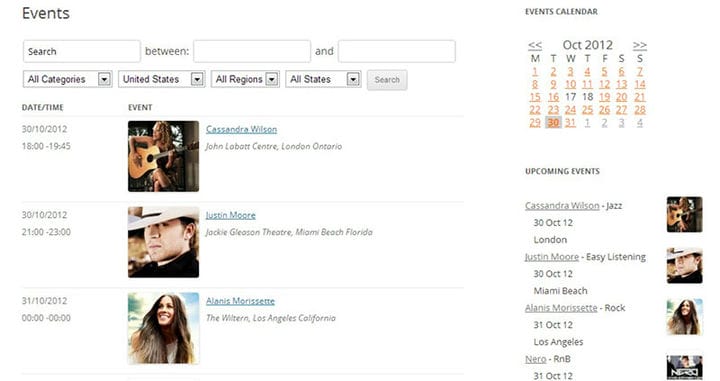The width and height of the screenshot is (720, 381).
Task: Select October 5 in the calendar
Action: (x=605, y=72)
